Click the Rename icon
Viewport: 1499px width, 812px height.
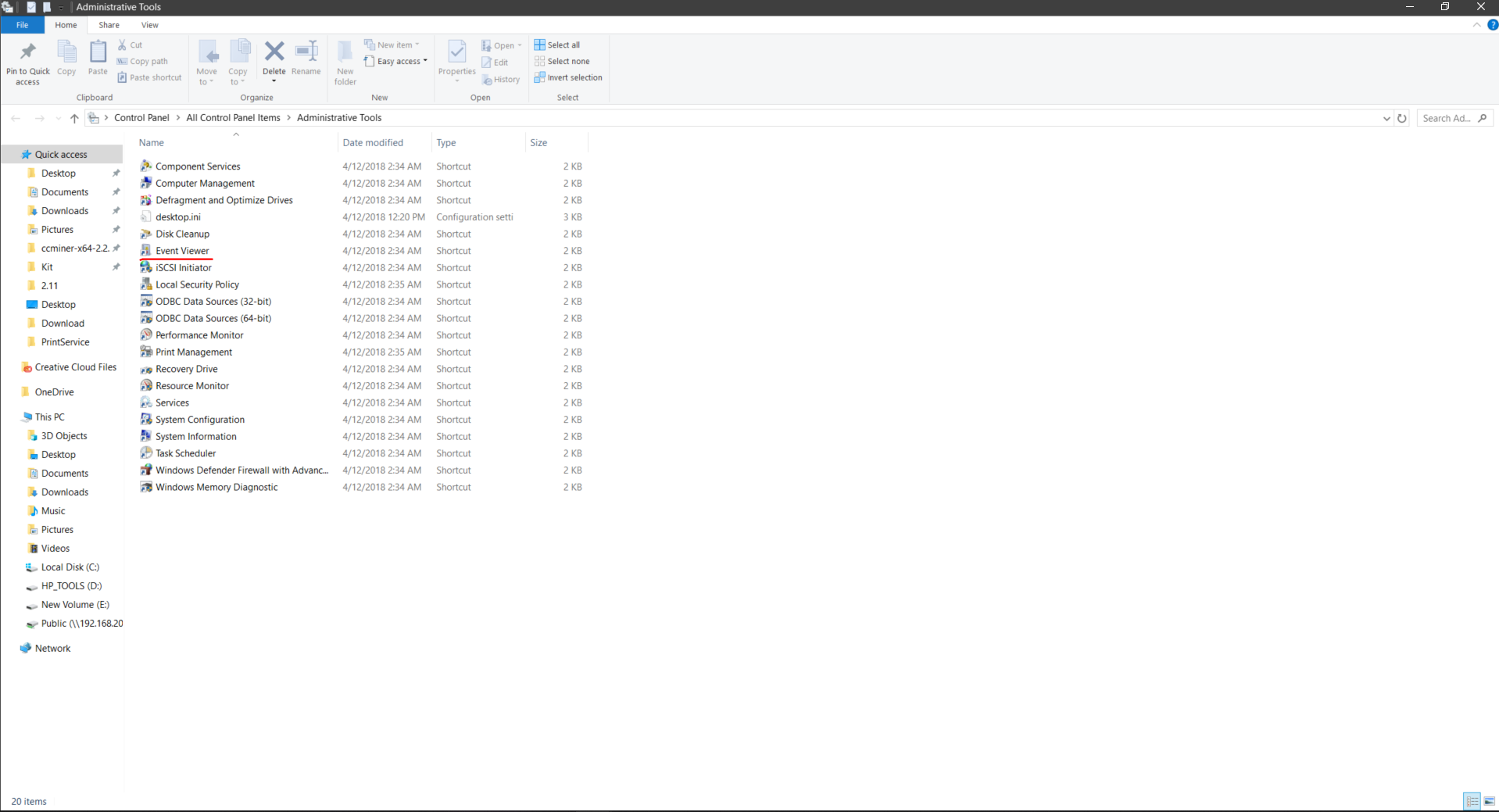(x=306, y=52)
